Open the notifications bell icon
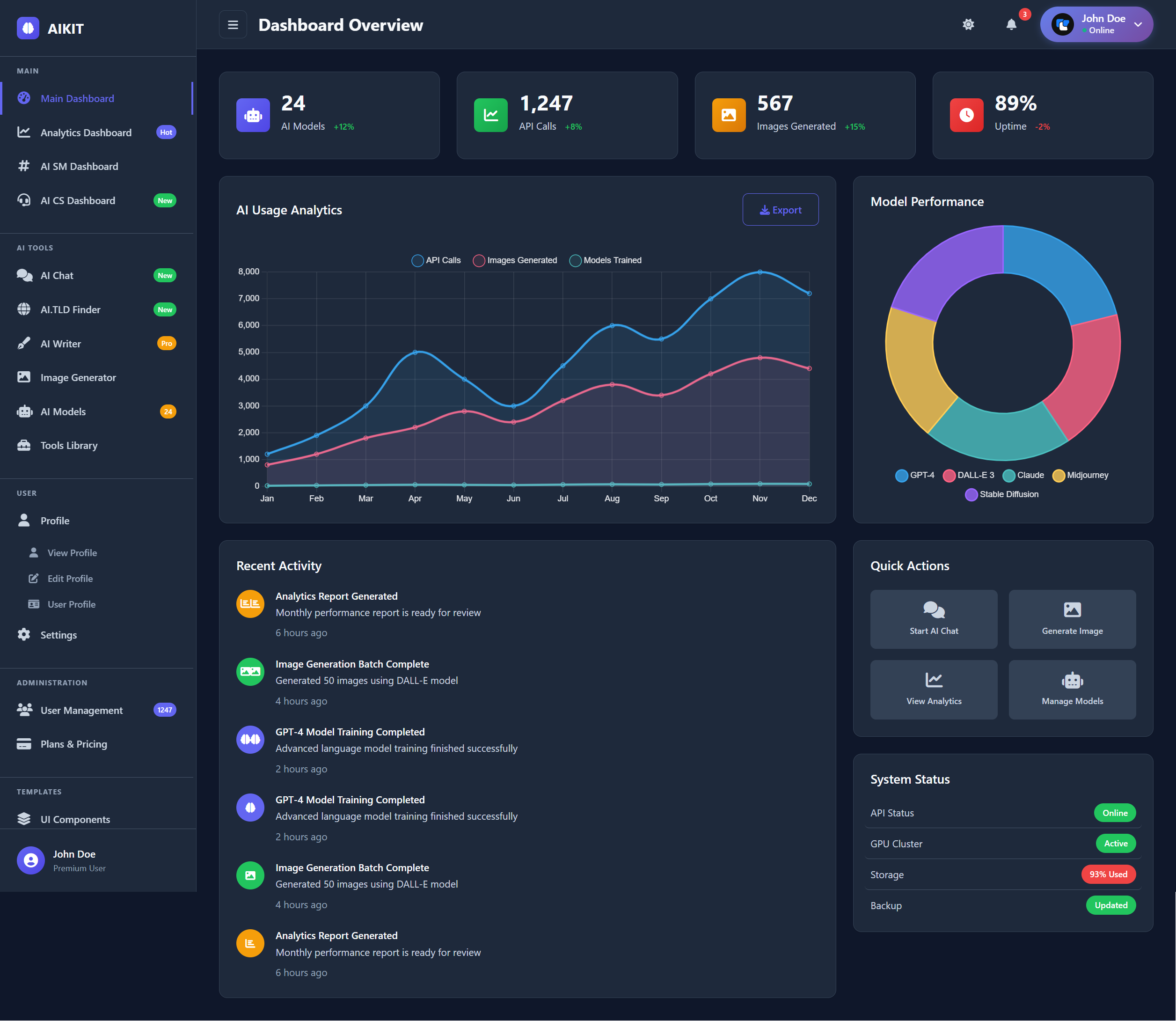This screenshot has width=1176, height=1021. (1011, 24)
